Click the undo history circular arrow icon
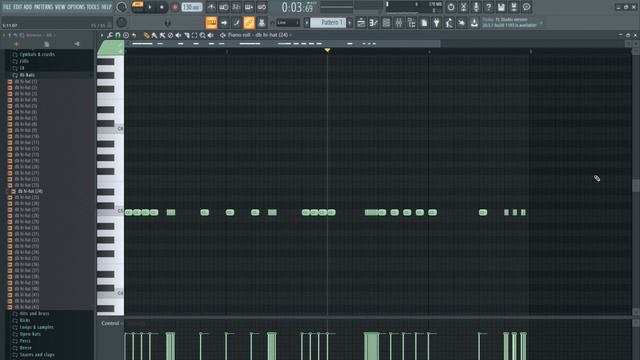Image resolution: width=640 pixels, height=360 pixels. click(451, 7)
